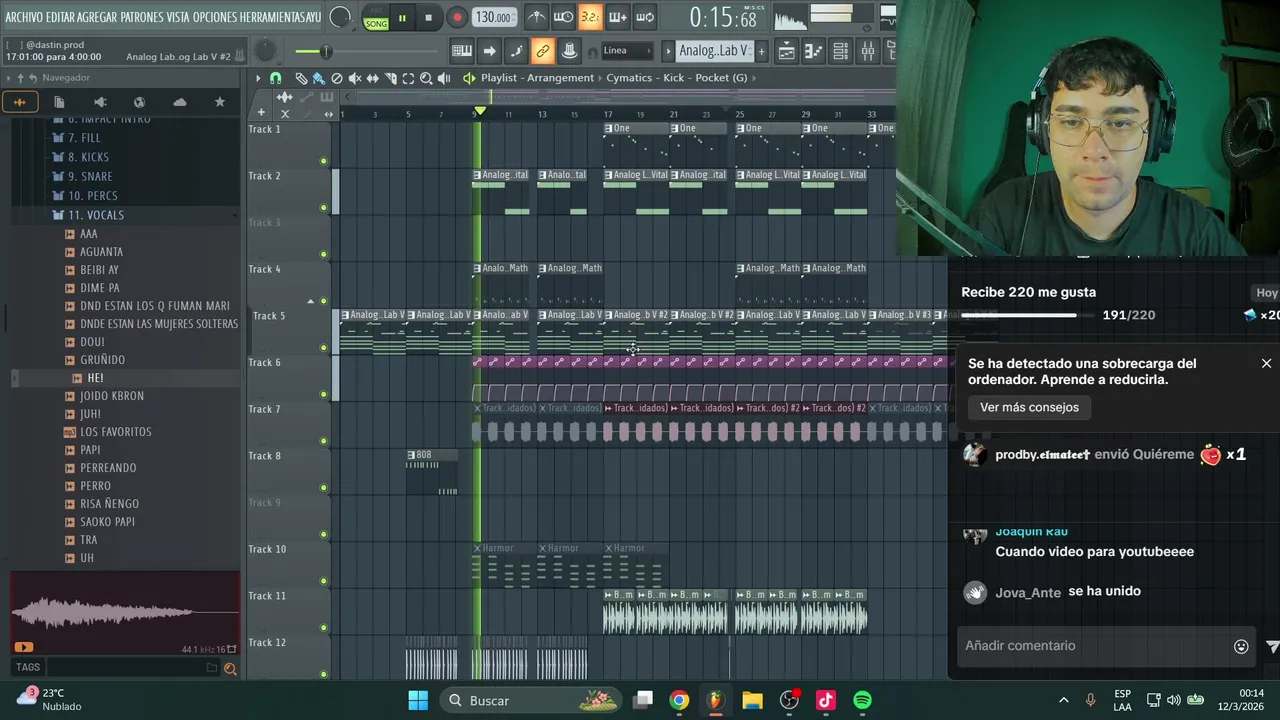Toggle the countdown before recording button
This screenshot has height=720, width=1280.
(x=591, y=17)
